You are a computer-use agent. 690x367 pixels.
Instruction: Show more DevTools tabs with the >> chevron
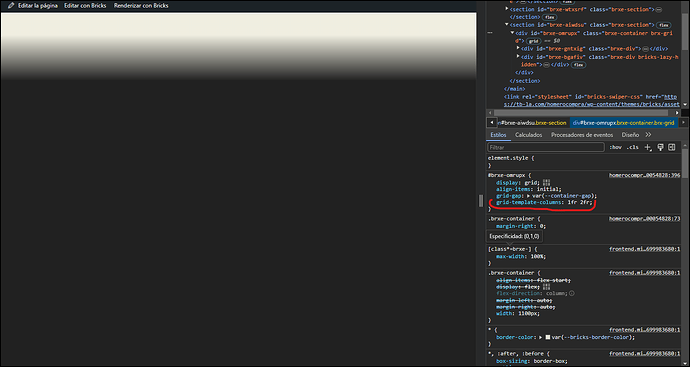(648, 135)
